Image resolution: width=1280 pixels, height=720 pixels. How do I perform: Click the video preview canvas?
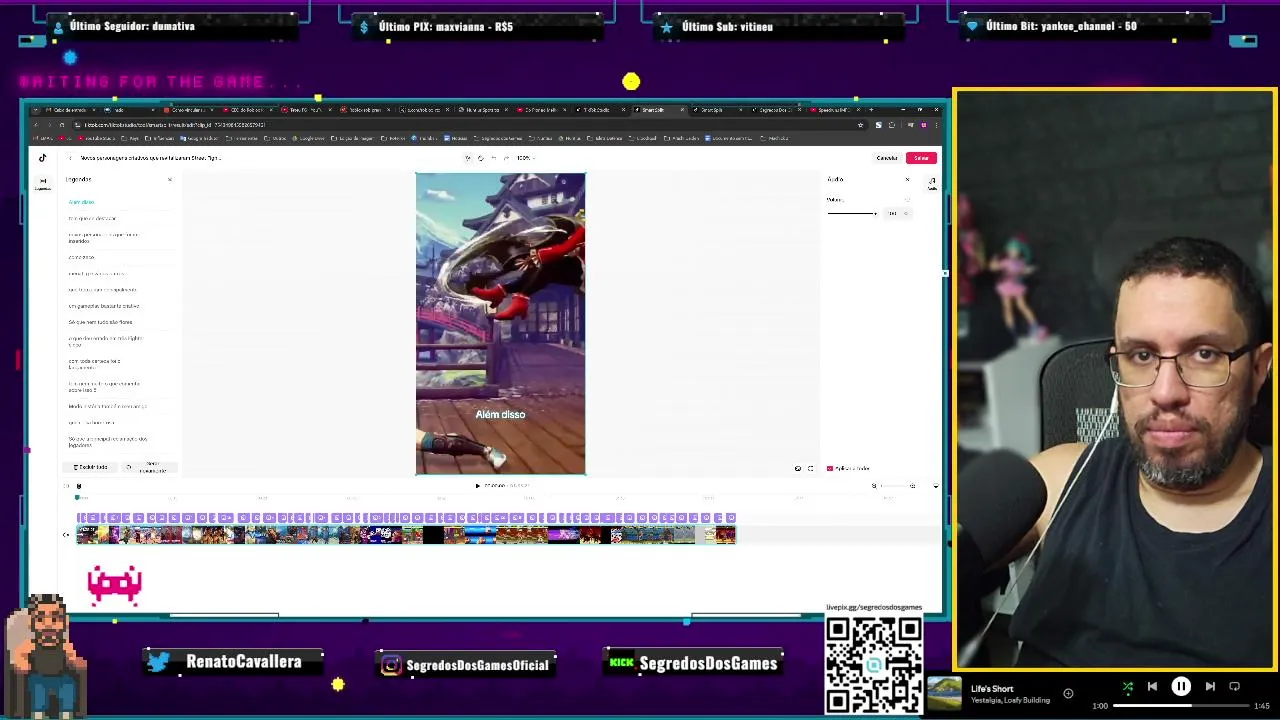pyautogui.click(x=500, y=323)
